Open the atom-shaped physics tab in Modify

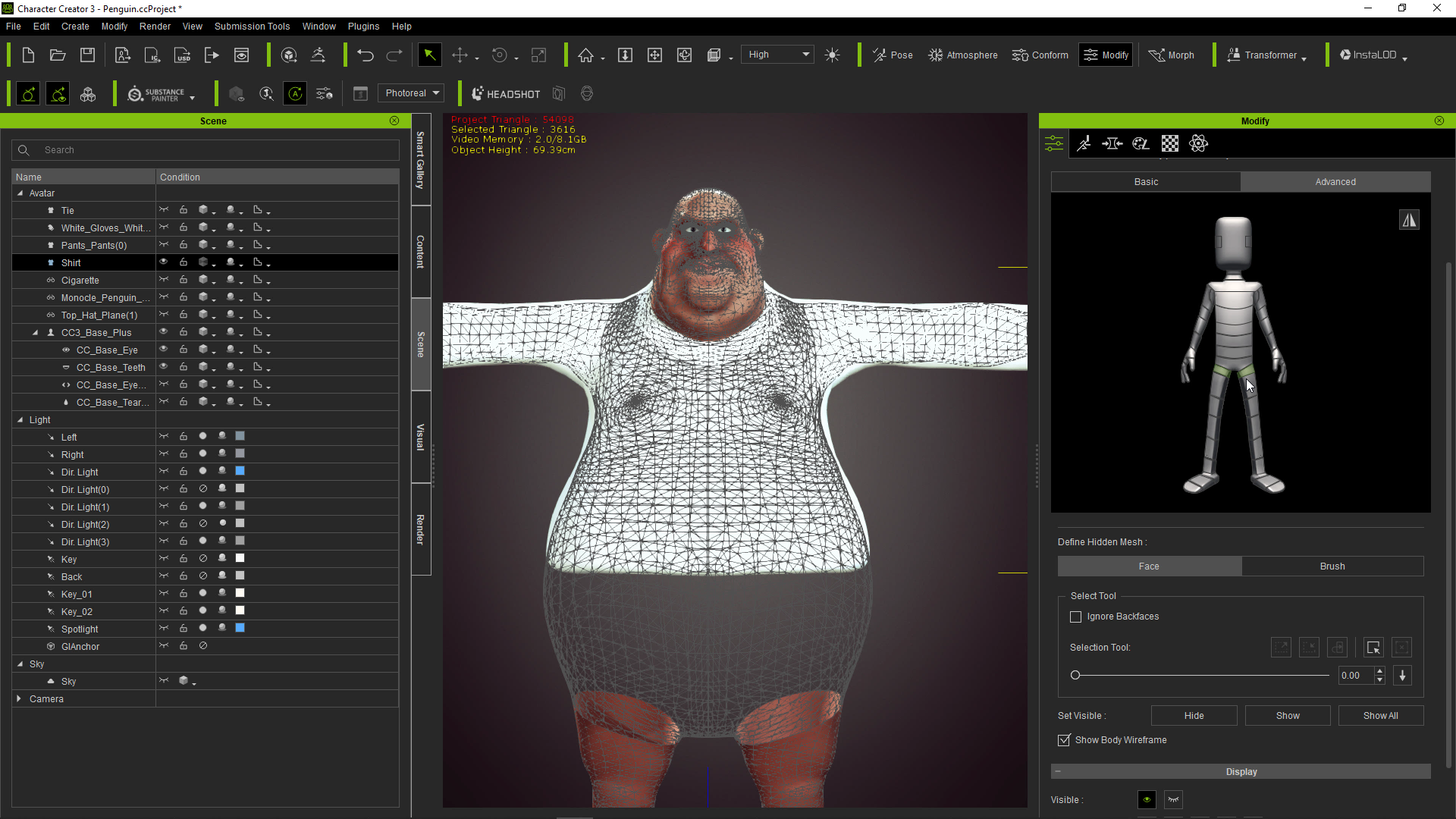coord(1198,143)
